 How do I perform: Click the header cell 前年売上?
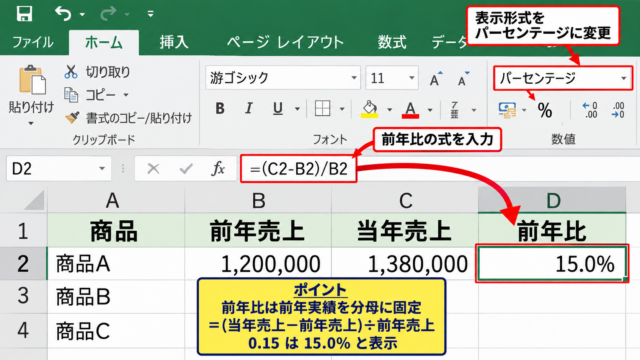258,231
